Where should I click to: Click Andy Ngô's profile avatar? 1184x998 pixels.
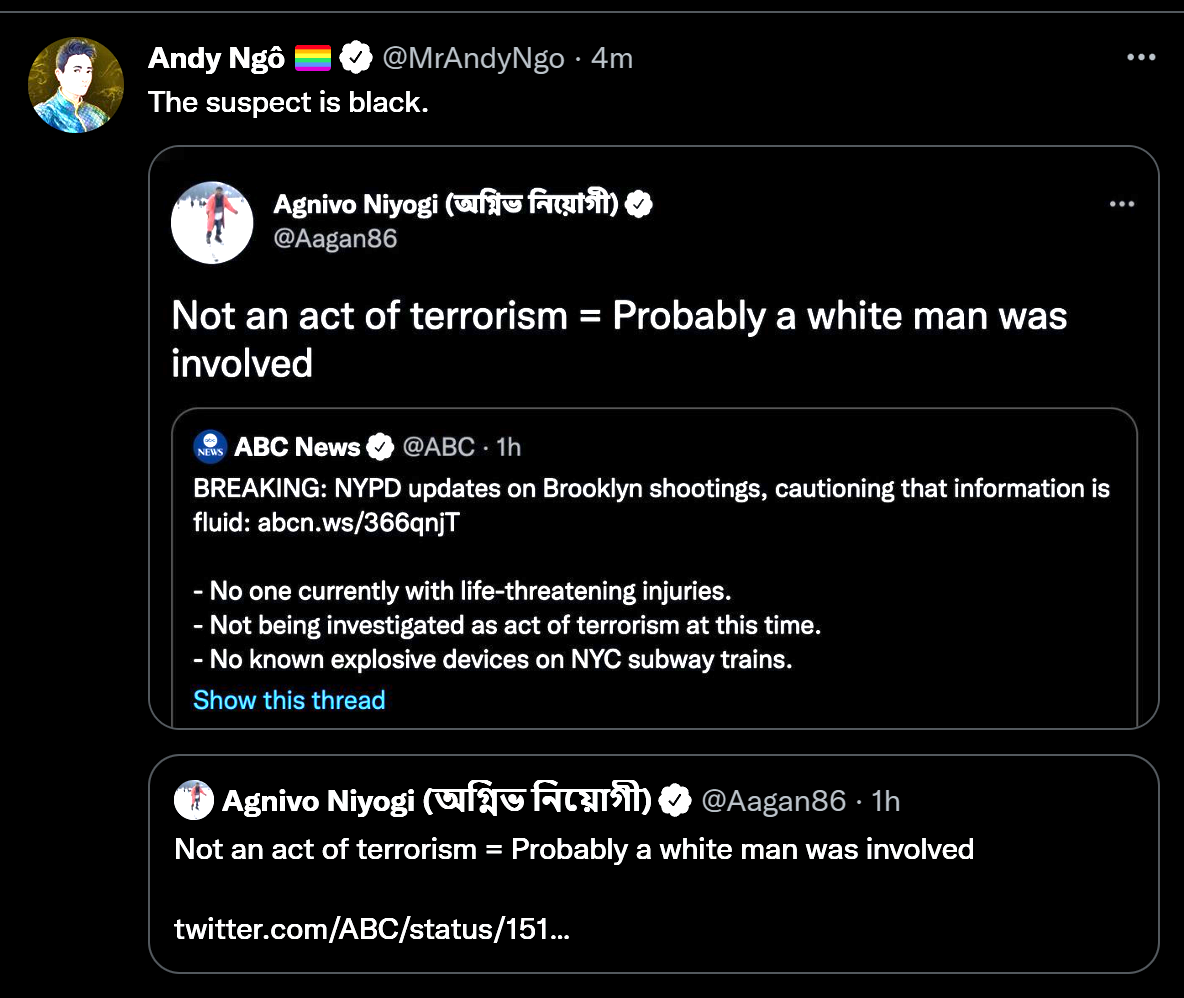pyautogui.click(x=76, y=85)
